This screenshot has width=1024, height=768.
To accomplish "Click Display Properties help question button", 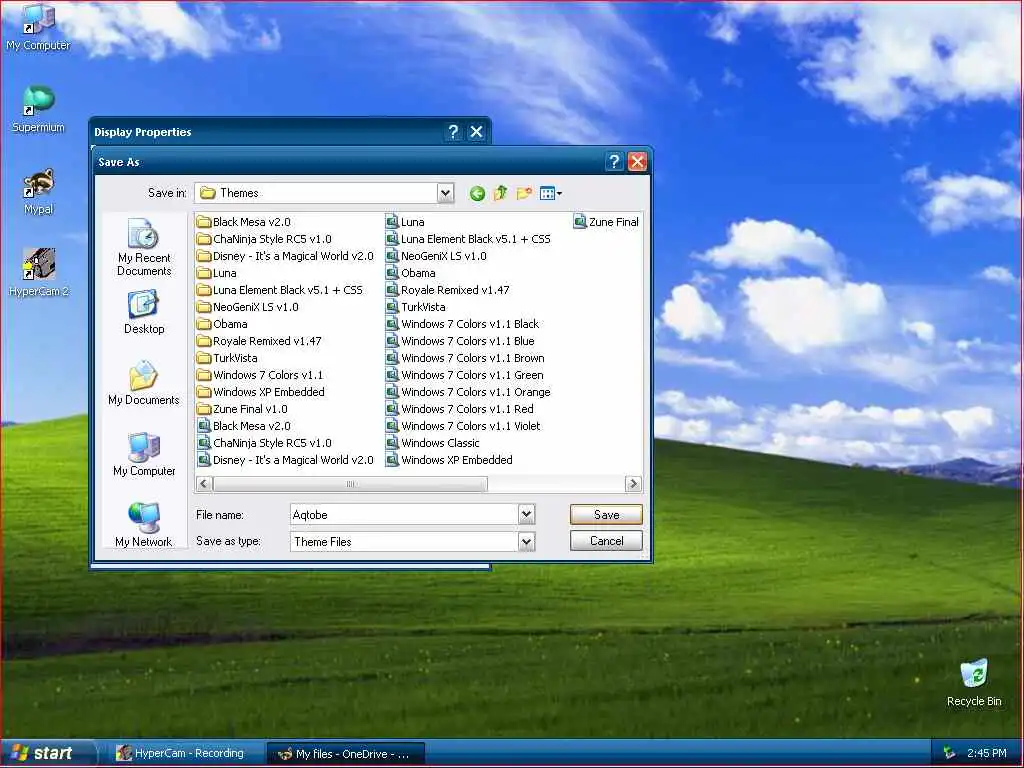I will [453, 131].
